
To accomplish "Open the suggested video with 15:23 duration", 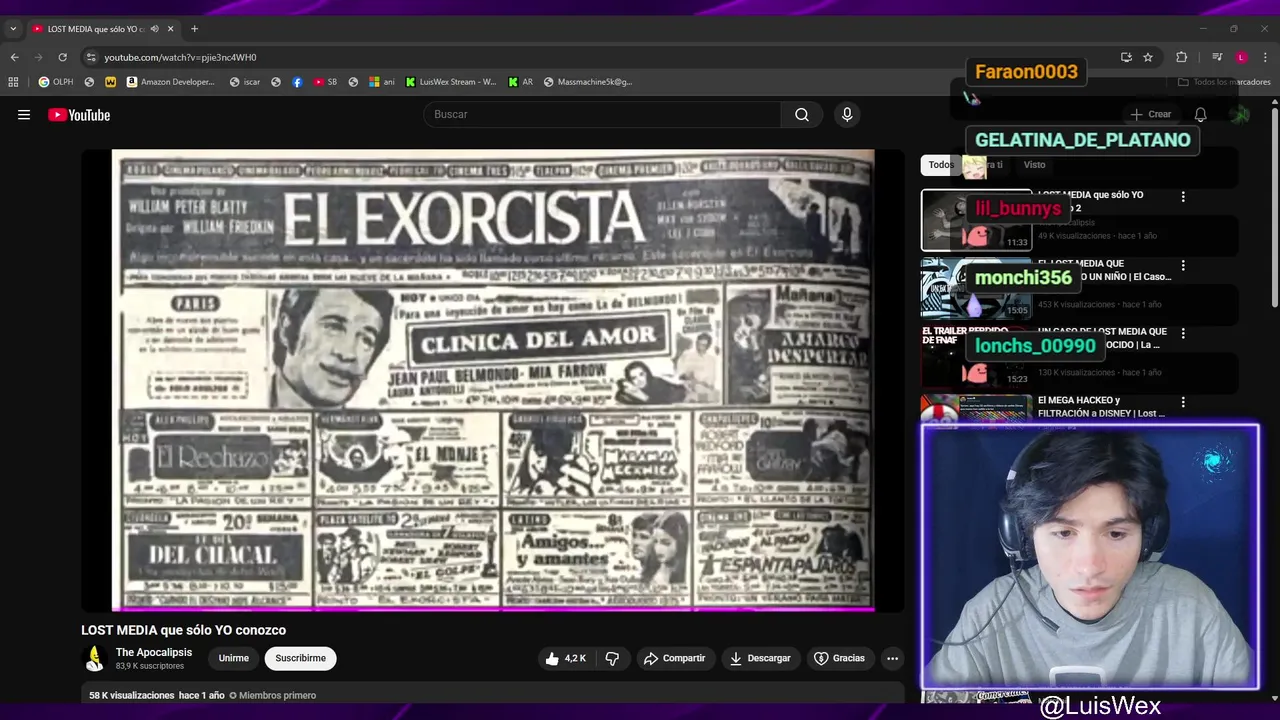I will pyautogui.click(x=976, y=357).
